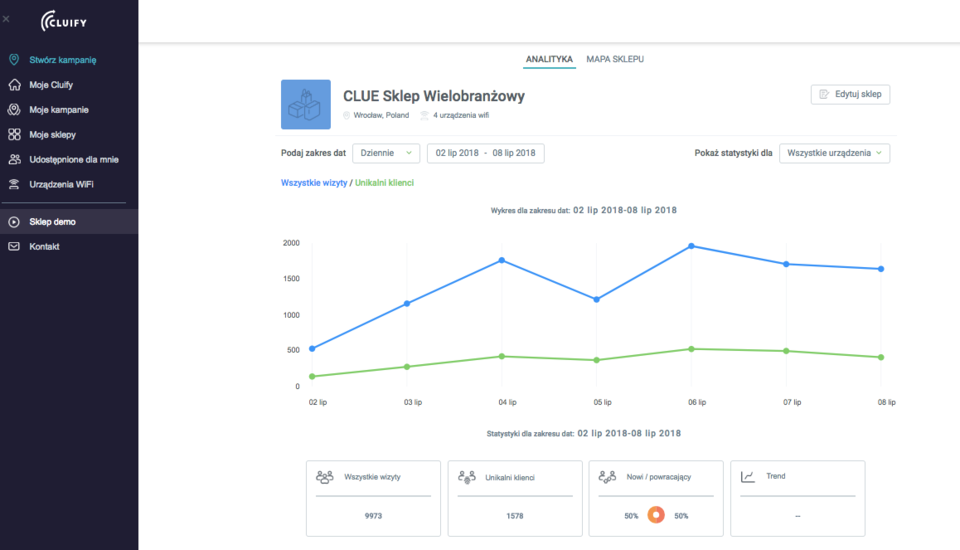Image resolution: width=960 pixels, height=550 pixels.
Task: Click the icon in Unikalni klienci card
Action: coord(467,477)
